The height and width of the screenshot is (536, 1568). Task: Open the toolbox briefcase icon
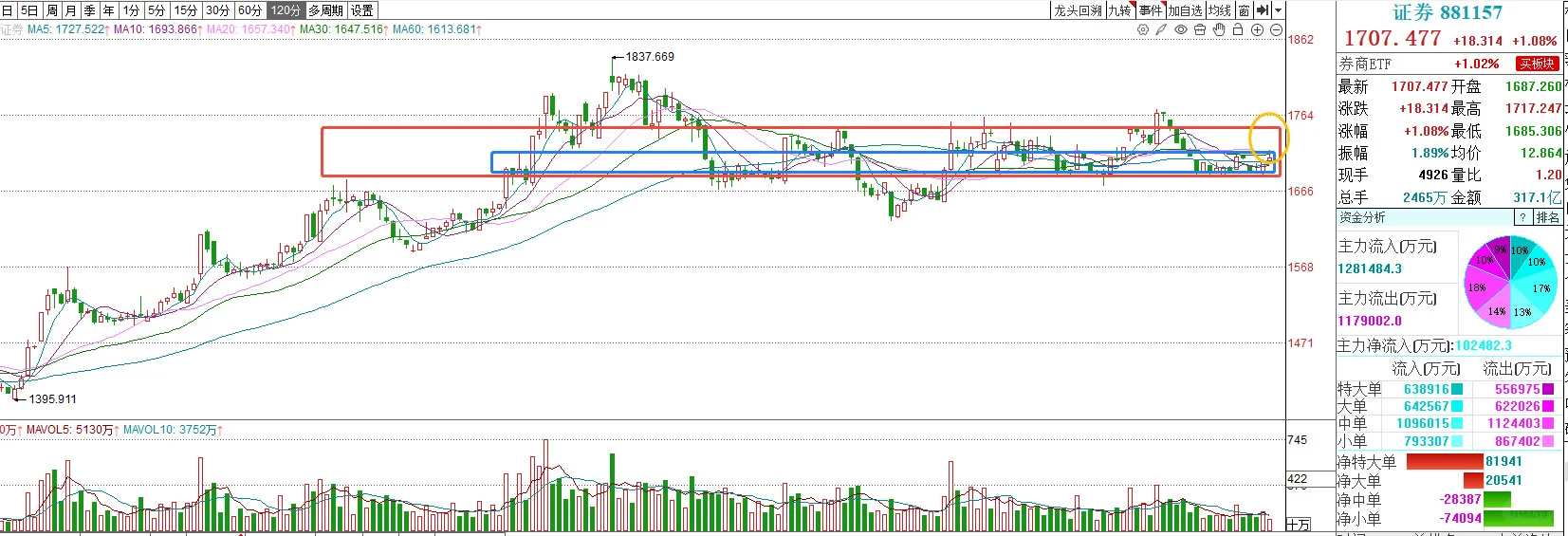click(1200, 30)
